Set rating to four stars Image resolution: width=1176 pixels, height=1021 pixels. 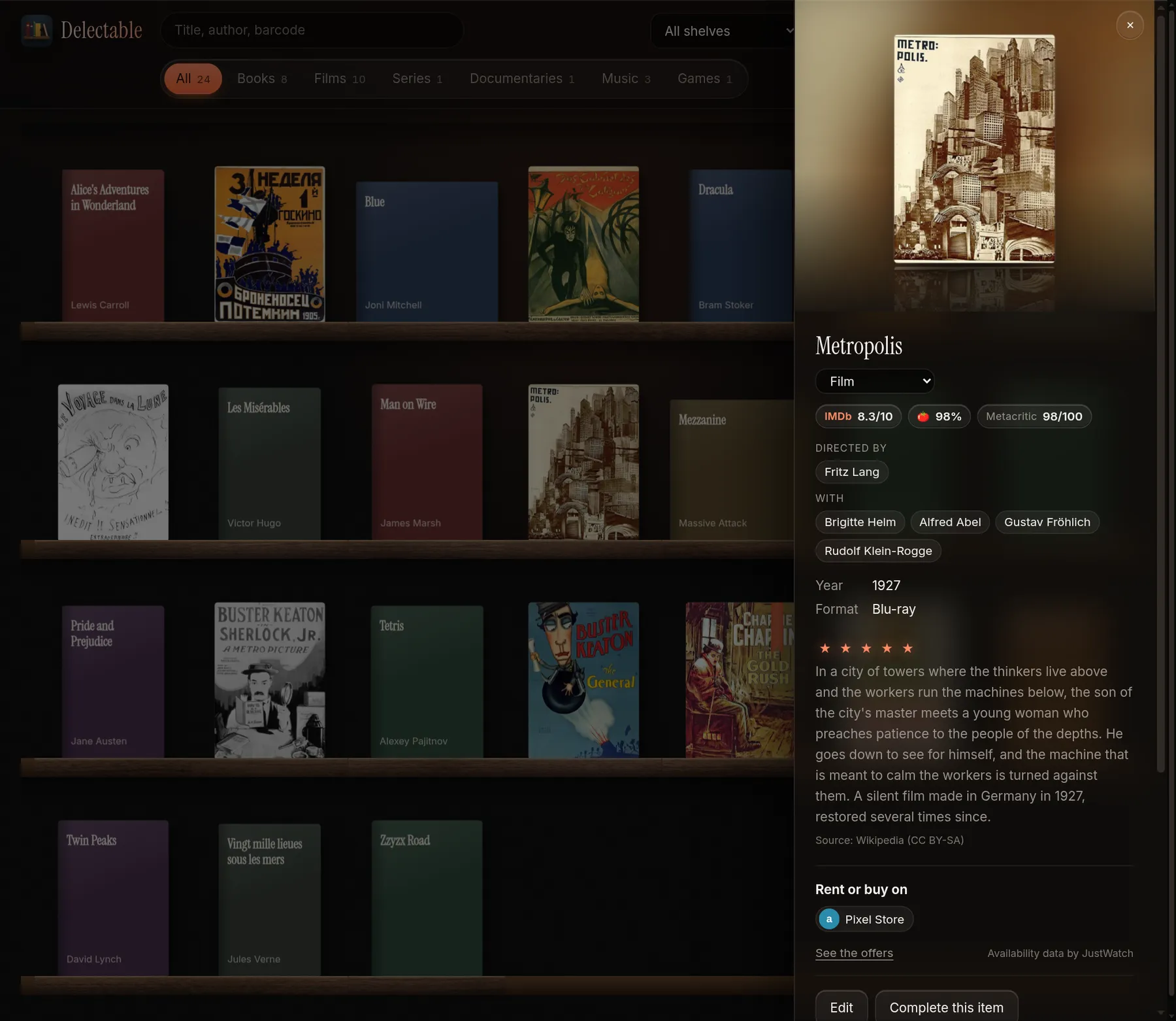point(887,648)
